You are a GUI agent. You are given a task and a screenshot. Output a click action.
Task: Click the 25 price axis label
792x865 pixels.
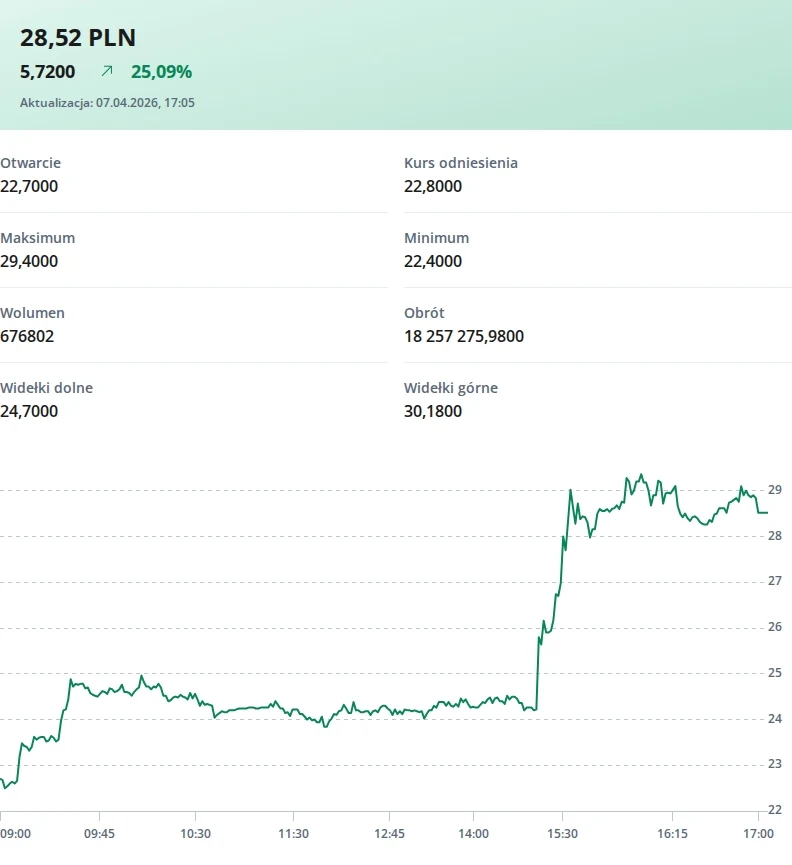pos(774,673)
